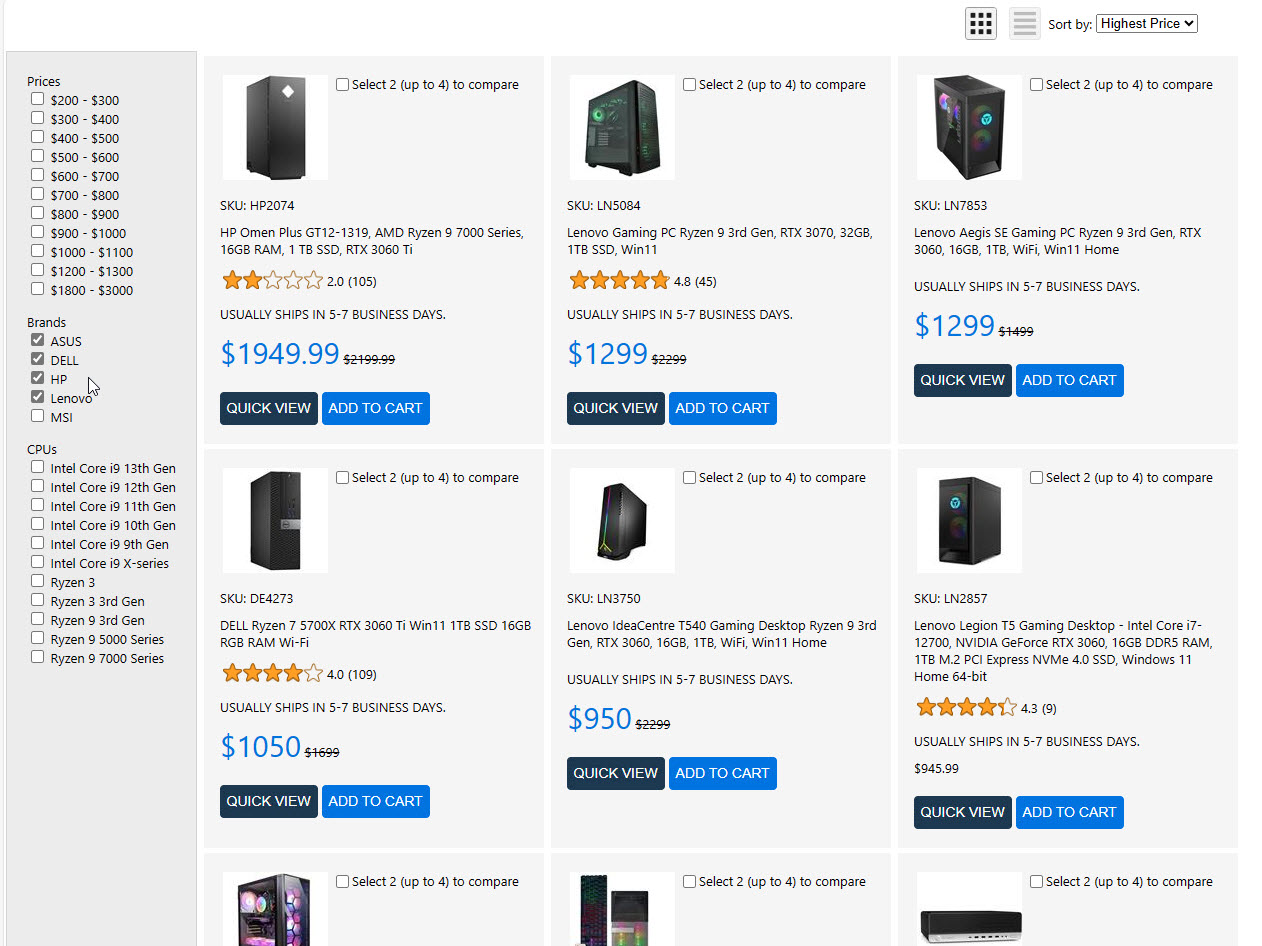
Task: Click the HP Omen 2.0 star rating
Action: tap(273, 281)
